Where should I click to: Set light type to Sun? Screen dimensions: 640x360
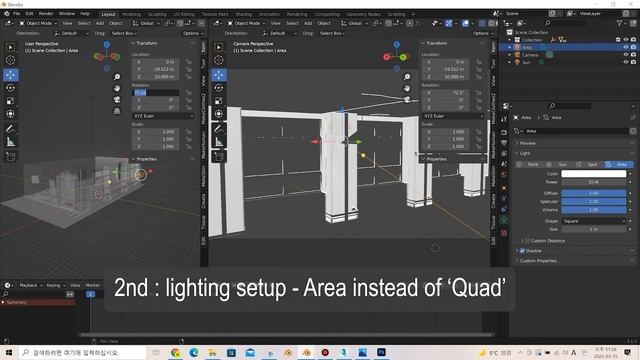(x=559, y=164)
